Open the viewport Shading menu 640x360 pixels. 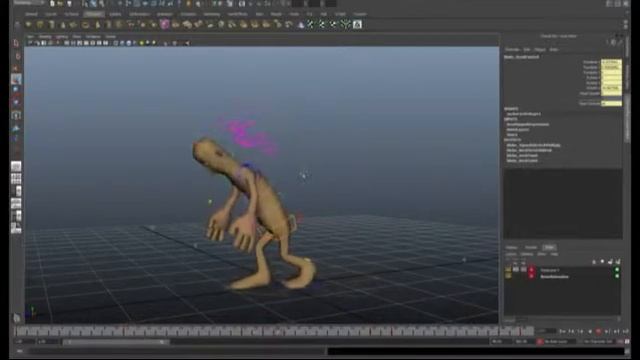(x=45, y=36)
